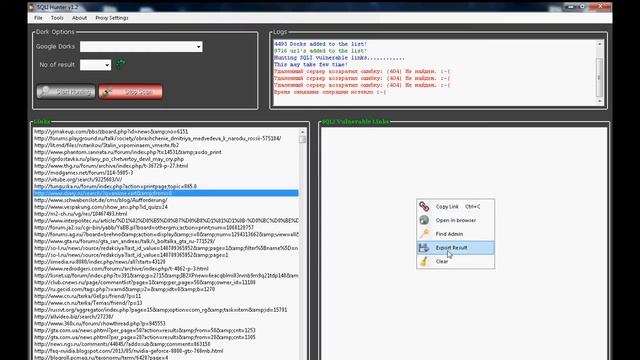Click the url's added to the list log line
This screenshot has height=360, width=640.
pos(320,51)
